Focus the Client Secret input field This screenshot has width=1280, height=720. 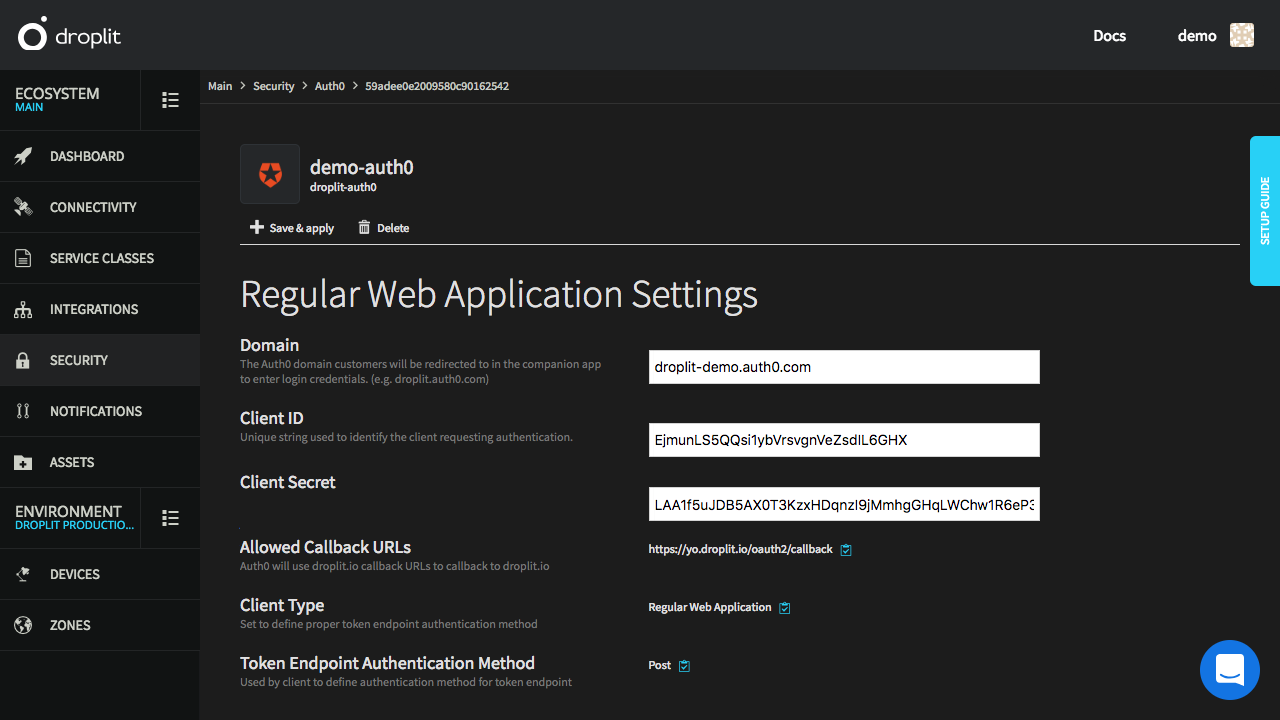tap(844, 504)
